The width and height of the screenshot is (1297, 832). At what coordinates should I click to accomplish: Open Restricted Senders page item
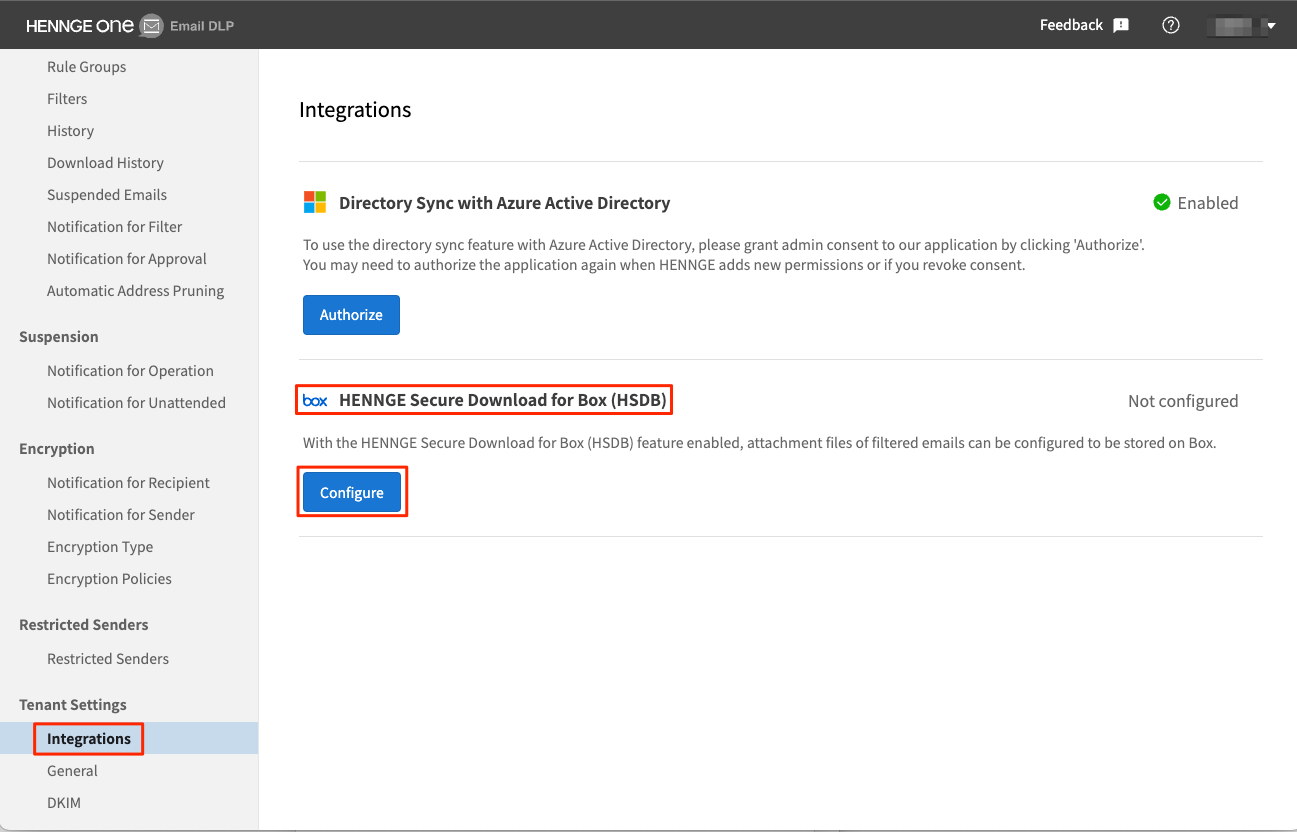(x=108, y=659)
